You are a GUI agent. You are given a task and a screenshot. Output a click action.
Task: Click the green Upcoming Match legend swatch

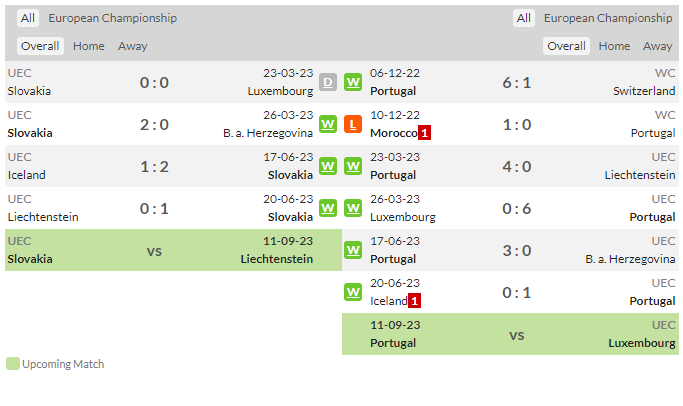[x=13, y=364]
